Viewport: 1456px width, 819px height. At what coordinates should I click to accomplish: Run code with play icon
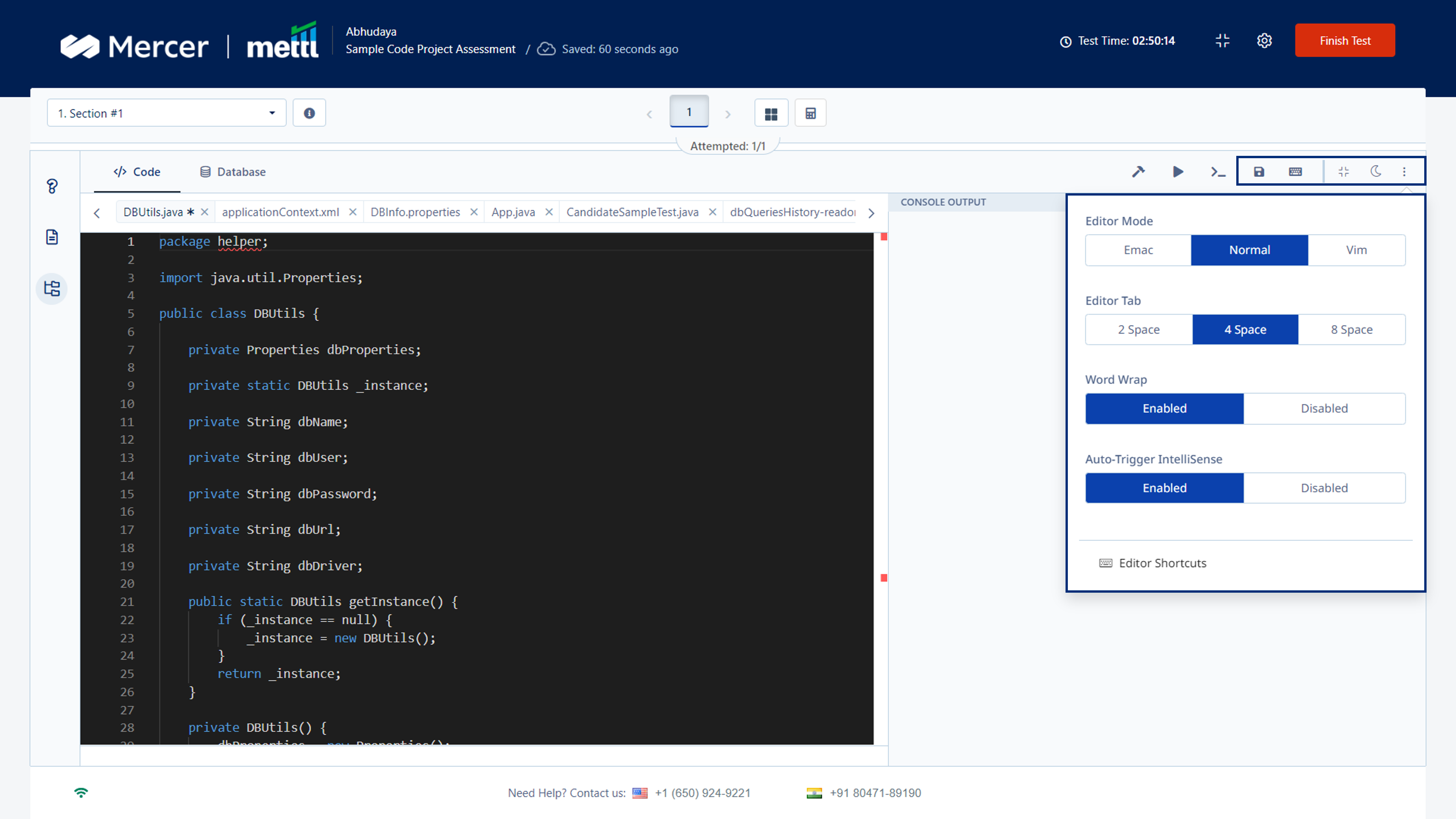1178,172
